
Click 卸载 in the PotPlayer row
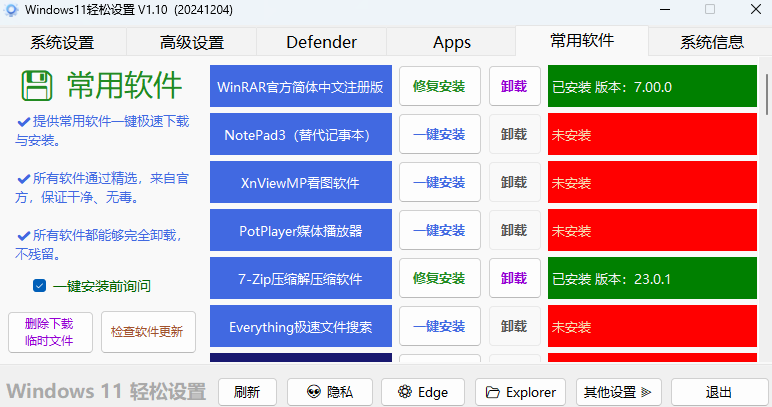[515, 230]
